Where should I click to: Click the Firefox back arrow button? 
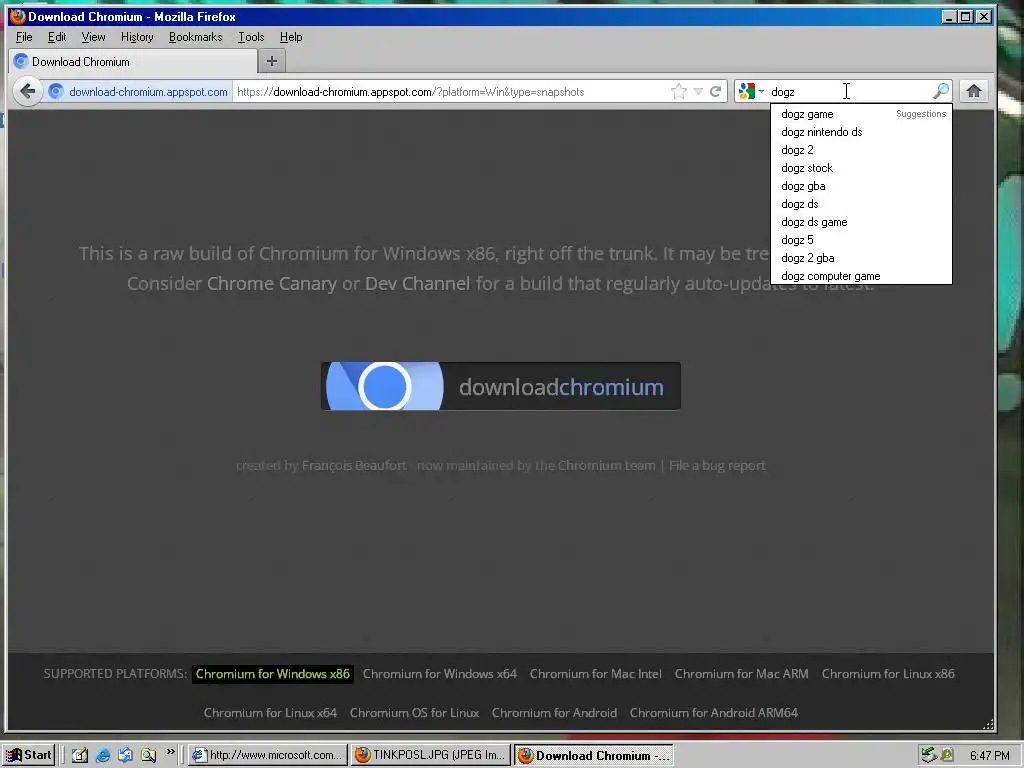pyautogui.click(x=27, y=91)
